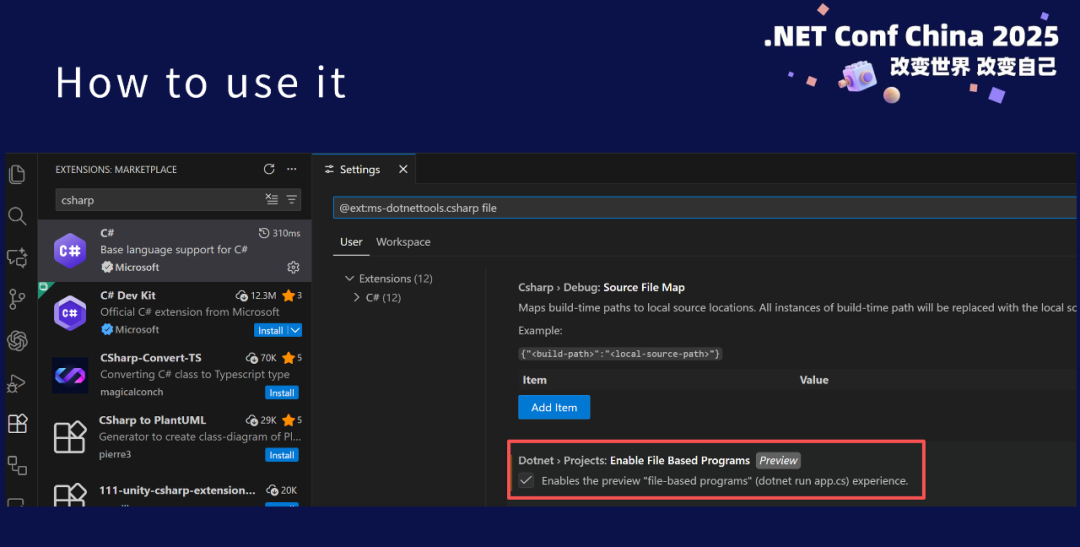Click the Value column header
This screenshot has width=1080, height=547.
tap(814, 380)
